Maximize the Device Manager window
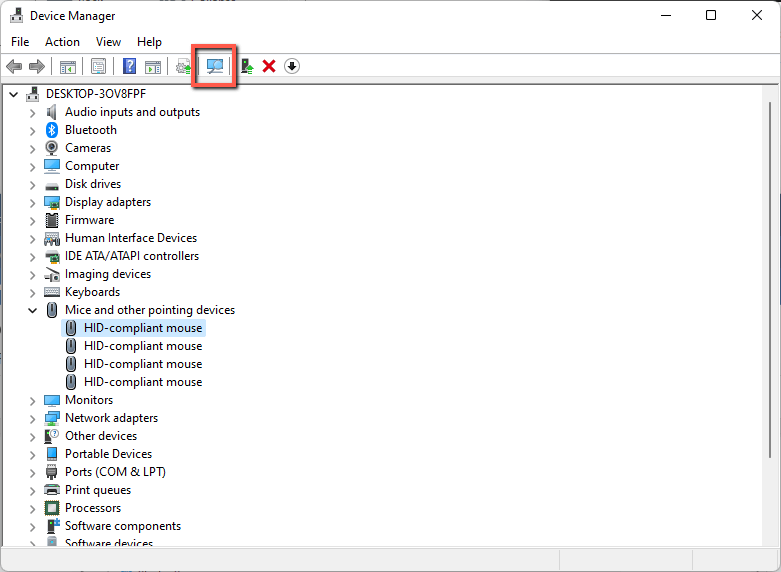781x572 pixels. click(711, 15)
